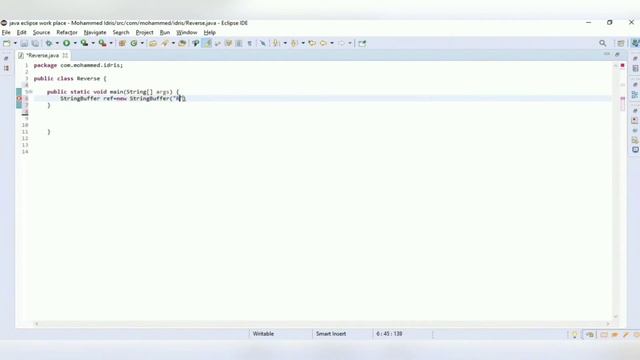Click the New Java Class icon
Viewport: 640px width, 360px height.
coord(134,43)
